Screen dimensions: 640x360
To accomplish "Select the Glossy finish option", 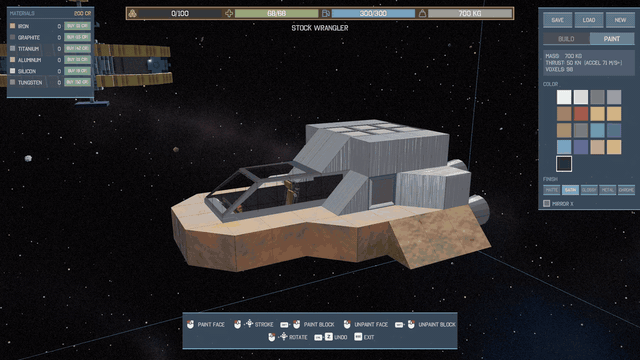I will coord(589,190).
